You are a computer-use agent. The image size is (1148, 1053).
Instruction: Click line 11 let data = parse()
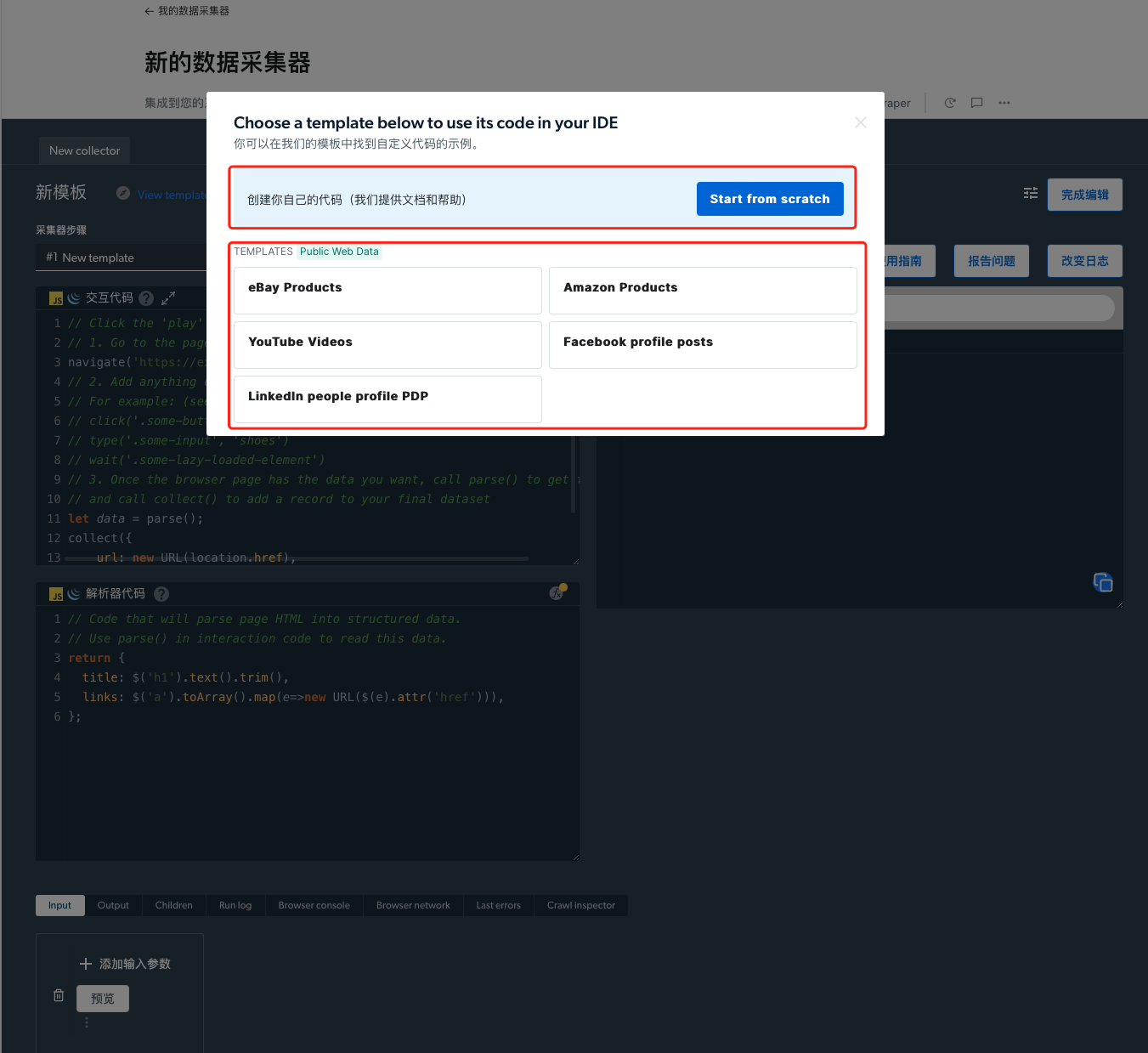[136, 518]
